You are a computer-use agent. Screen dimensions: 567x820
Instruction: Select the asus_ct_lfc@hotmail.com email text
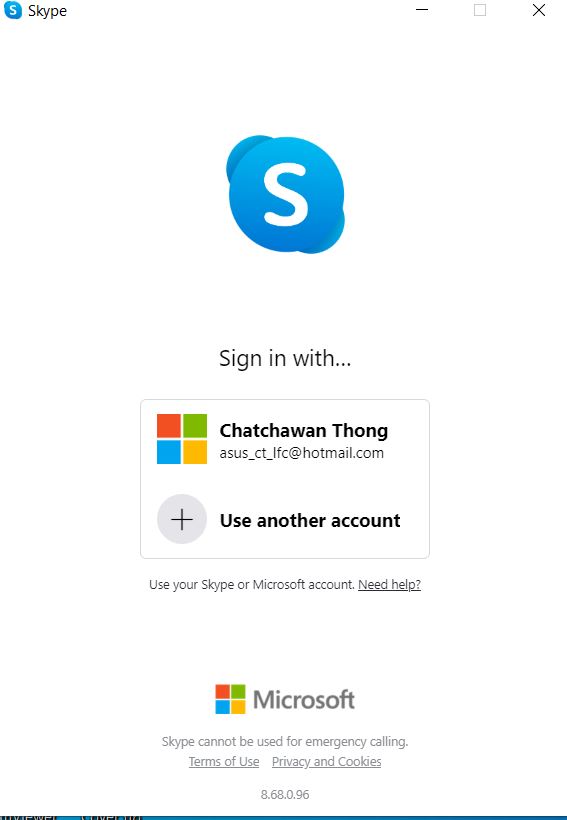(x=301, y=453)
